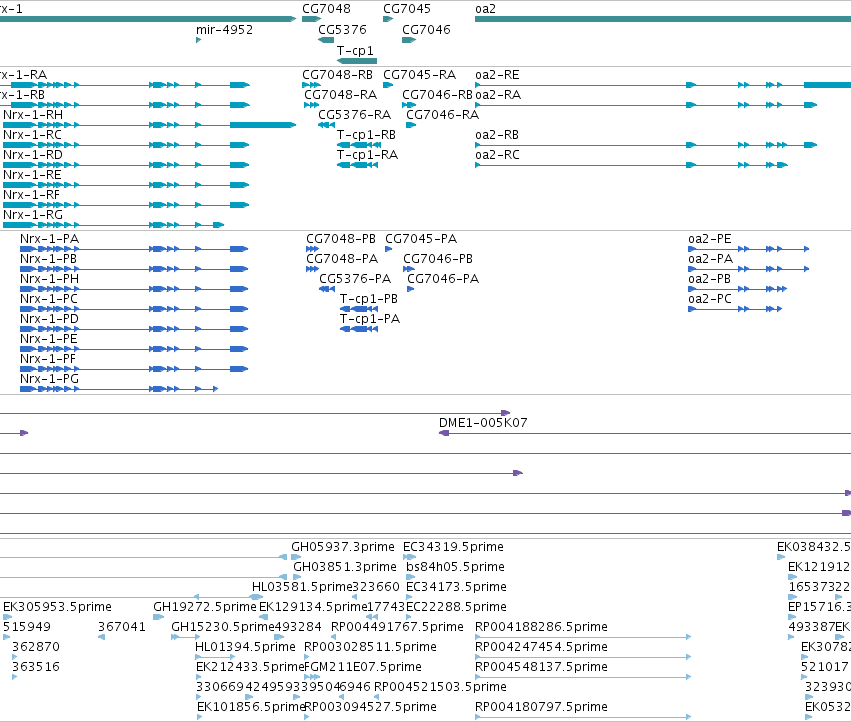Select the Nrx-1-RC transcript label
The height and width of the screenshot is (722, 851).
(32, 135)
